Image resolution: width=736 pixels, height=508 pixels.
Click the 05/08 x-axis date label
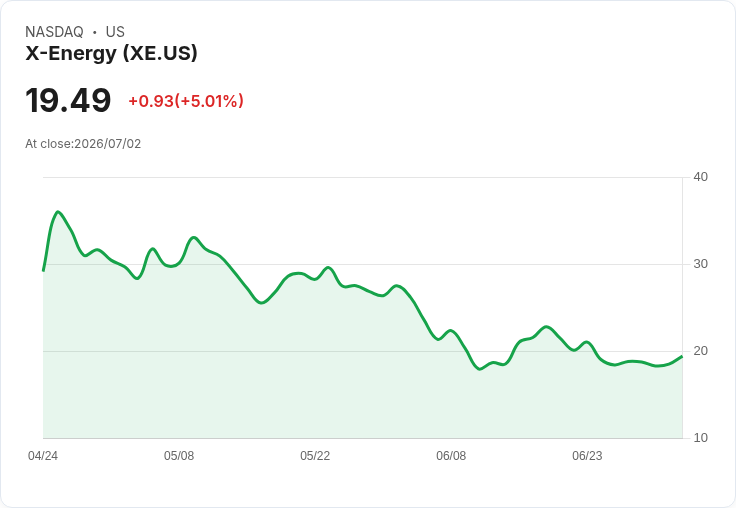click(179, 456)
